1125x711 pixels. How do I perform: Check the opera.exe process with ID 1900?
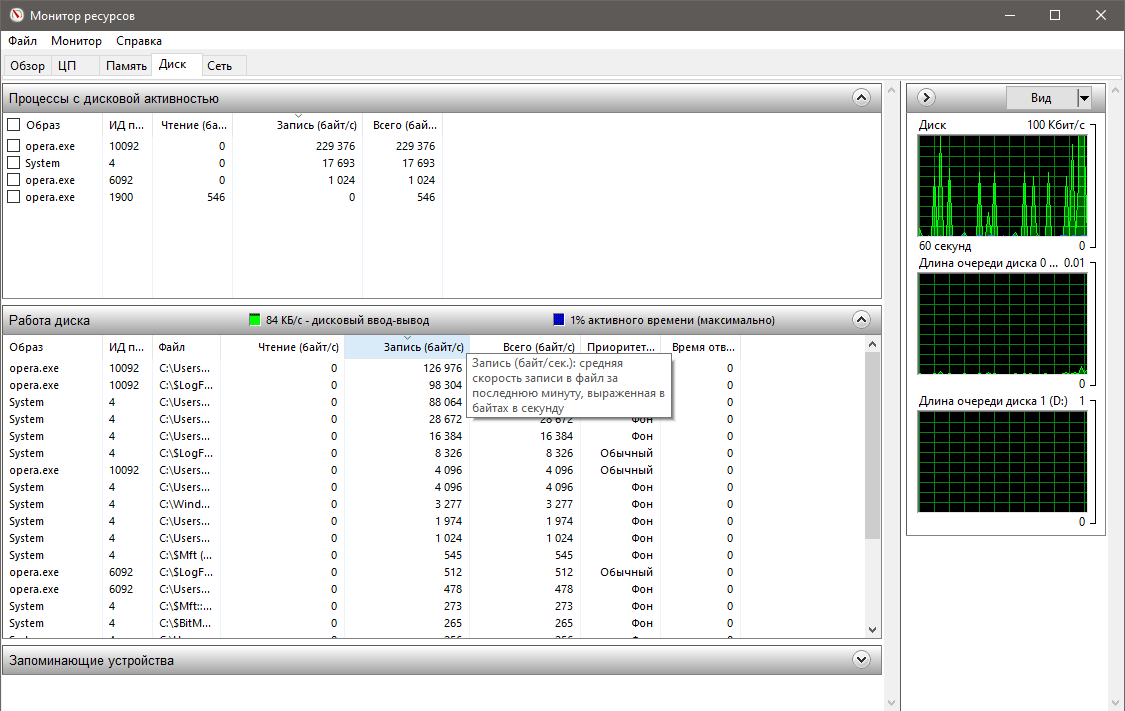coord(14,197)
